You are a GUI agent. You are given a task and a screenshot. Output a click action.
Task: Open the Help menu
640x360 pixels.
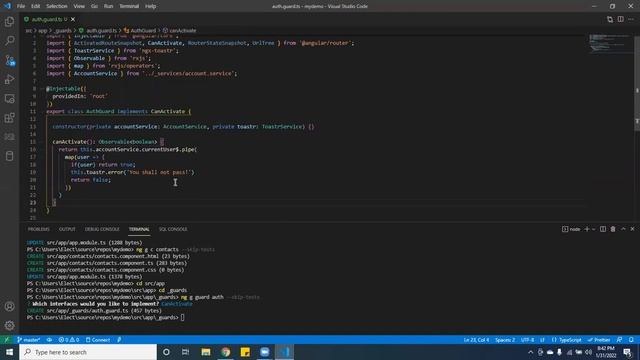[150, 6]
